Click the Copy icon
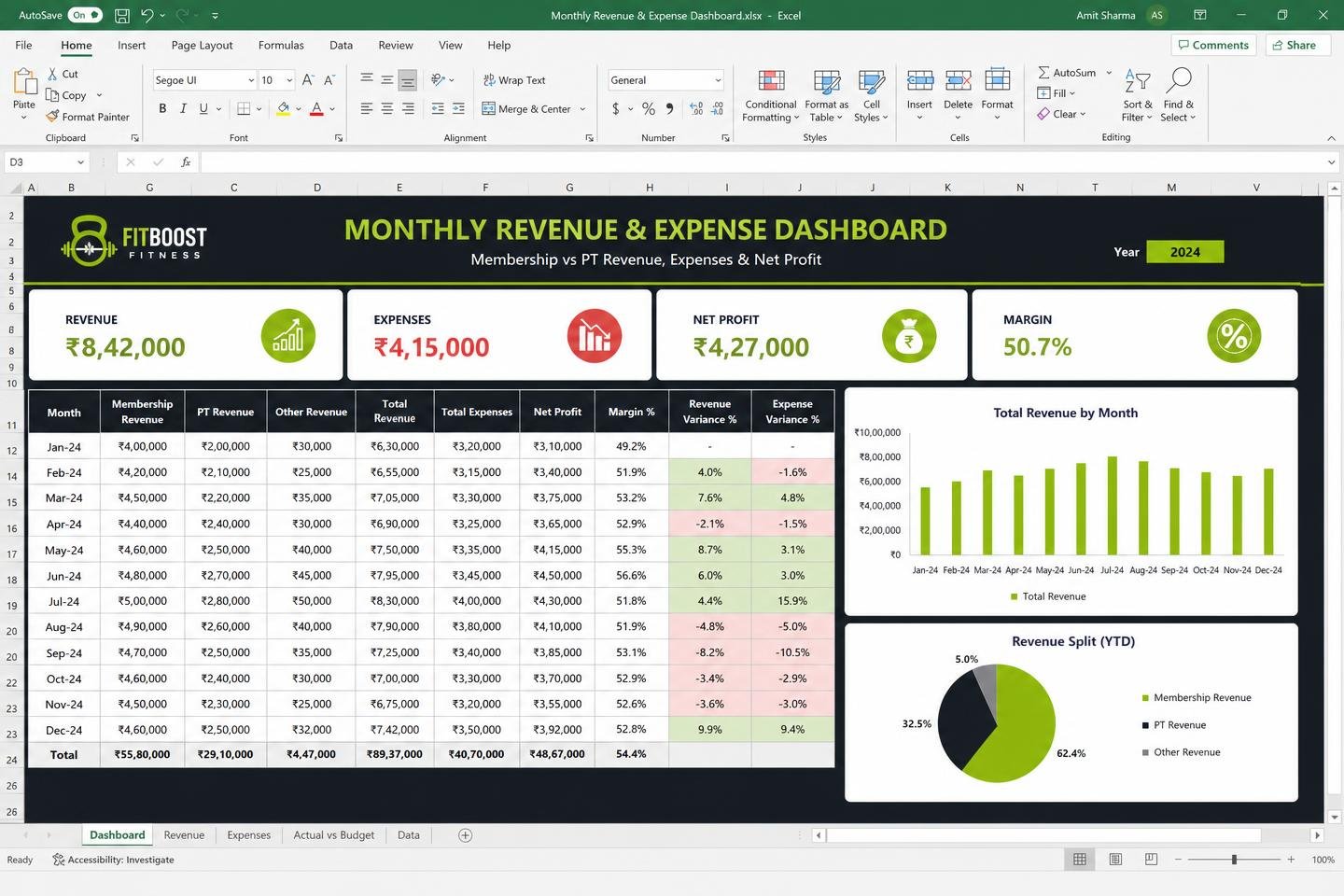 52,95
